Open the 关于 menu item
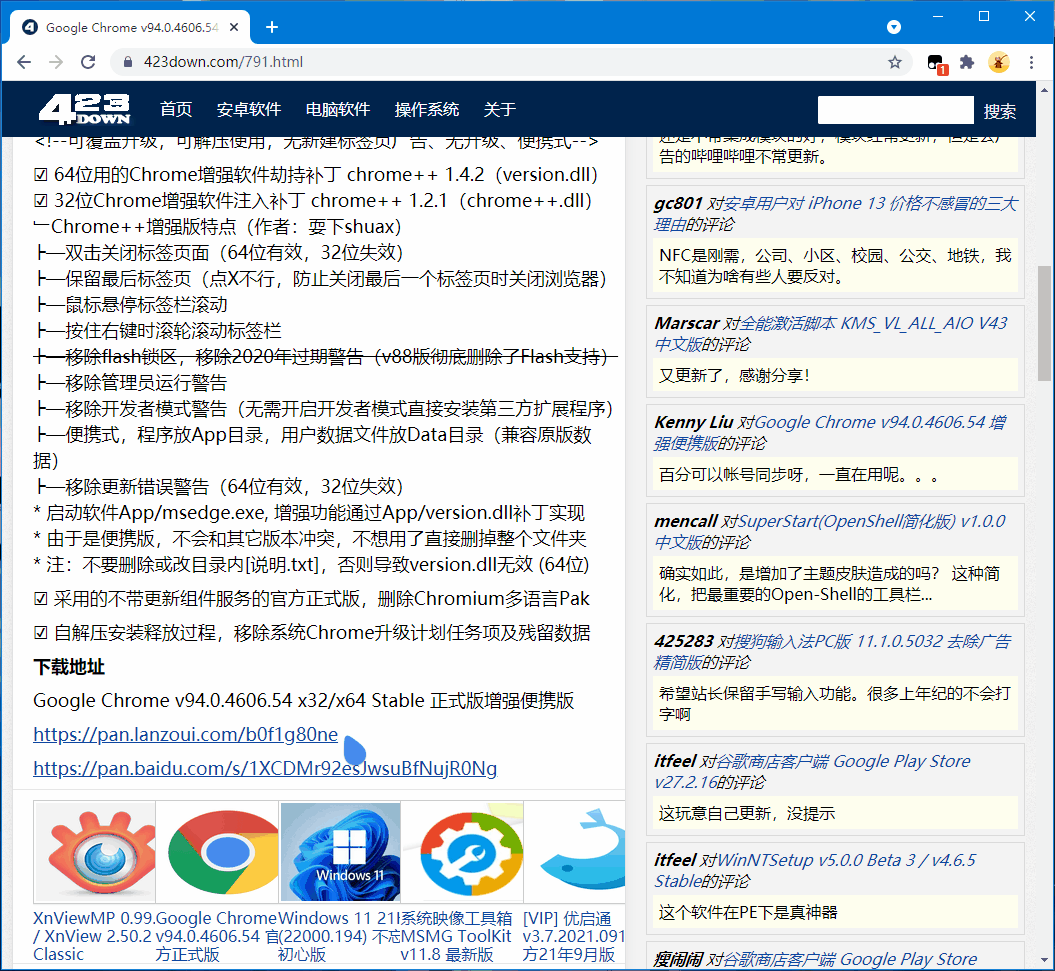Viewport: 1055px width, 971px height. click(499, 109)
